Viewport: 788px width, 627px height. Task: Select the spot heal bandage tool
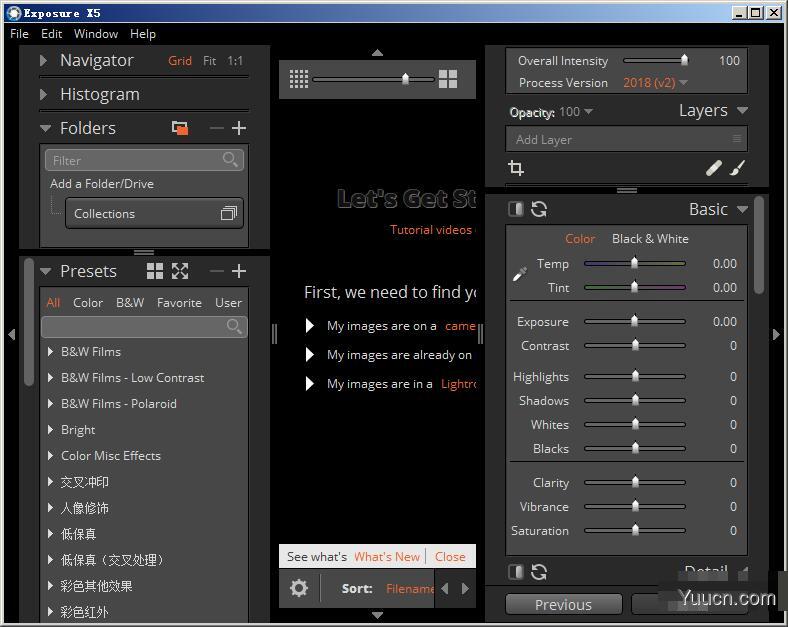tap(714, 168)
